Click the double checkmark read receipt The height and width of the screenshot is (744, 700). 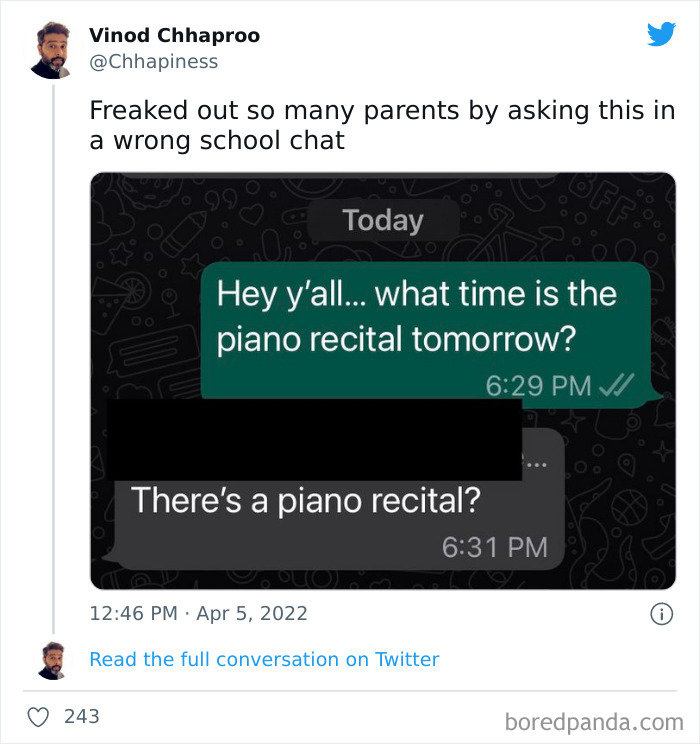(x=615, y=385)
